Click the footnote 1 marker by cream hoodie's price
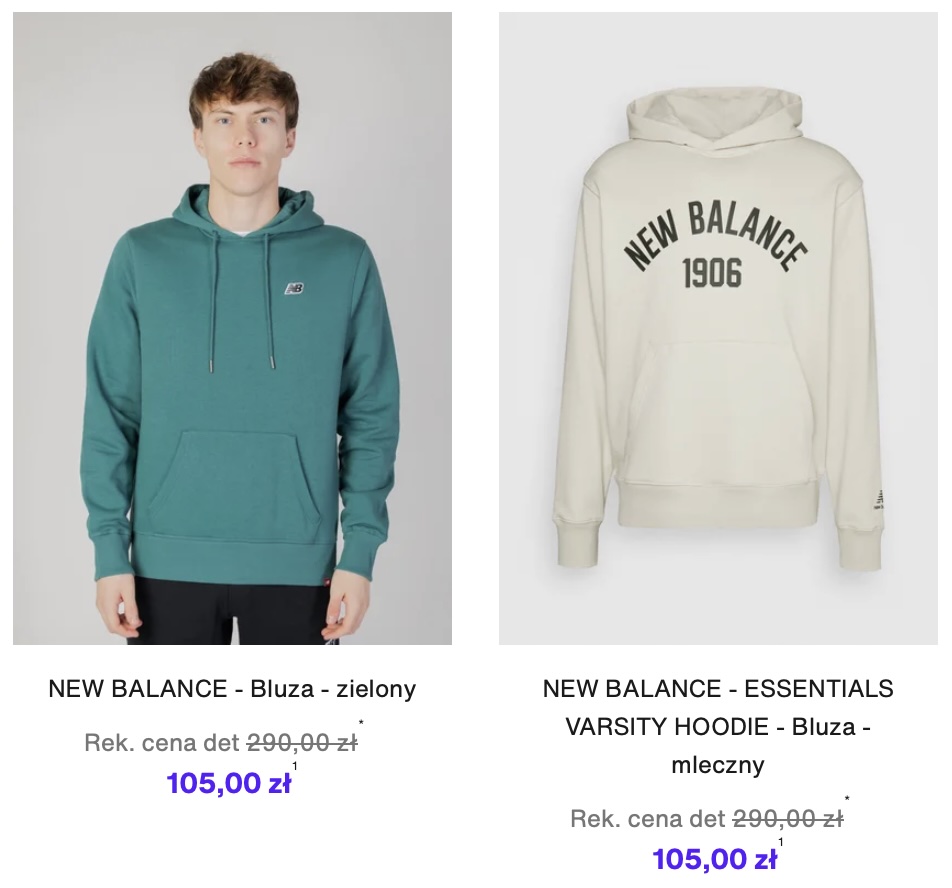952x888 pixels. click(x=781, y=842)
